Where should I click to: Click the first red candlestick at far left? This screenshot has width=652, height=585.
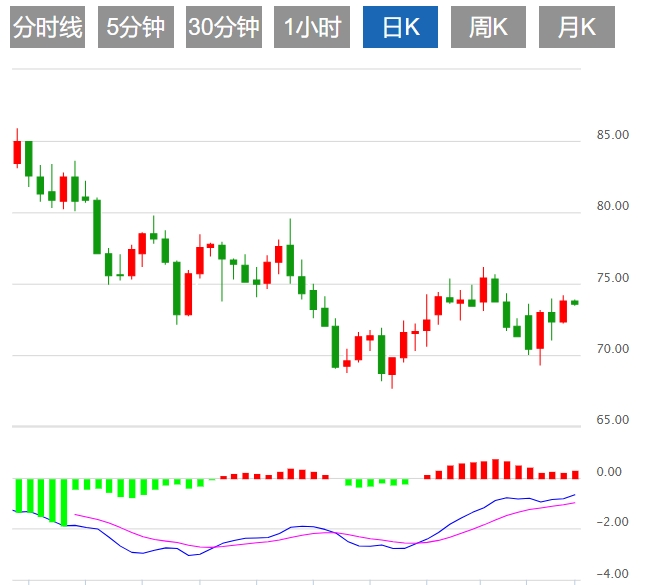17,151
